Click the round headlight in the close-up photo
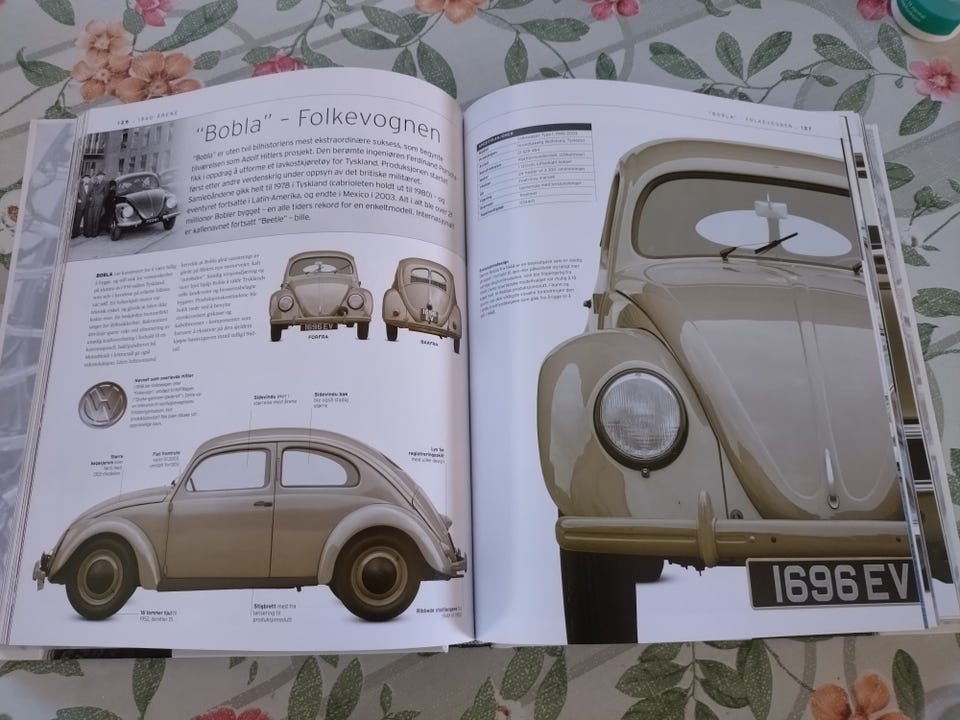The width and height of the screenshot is (960, 720). click(640, 419)
